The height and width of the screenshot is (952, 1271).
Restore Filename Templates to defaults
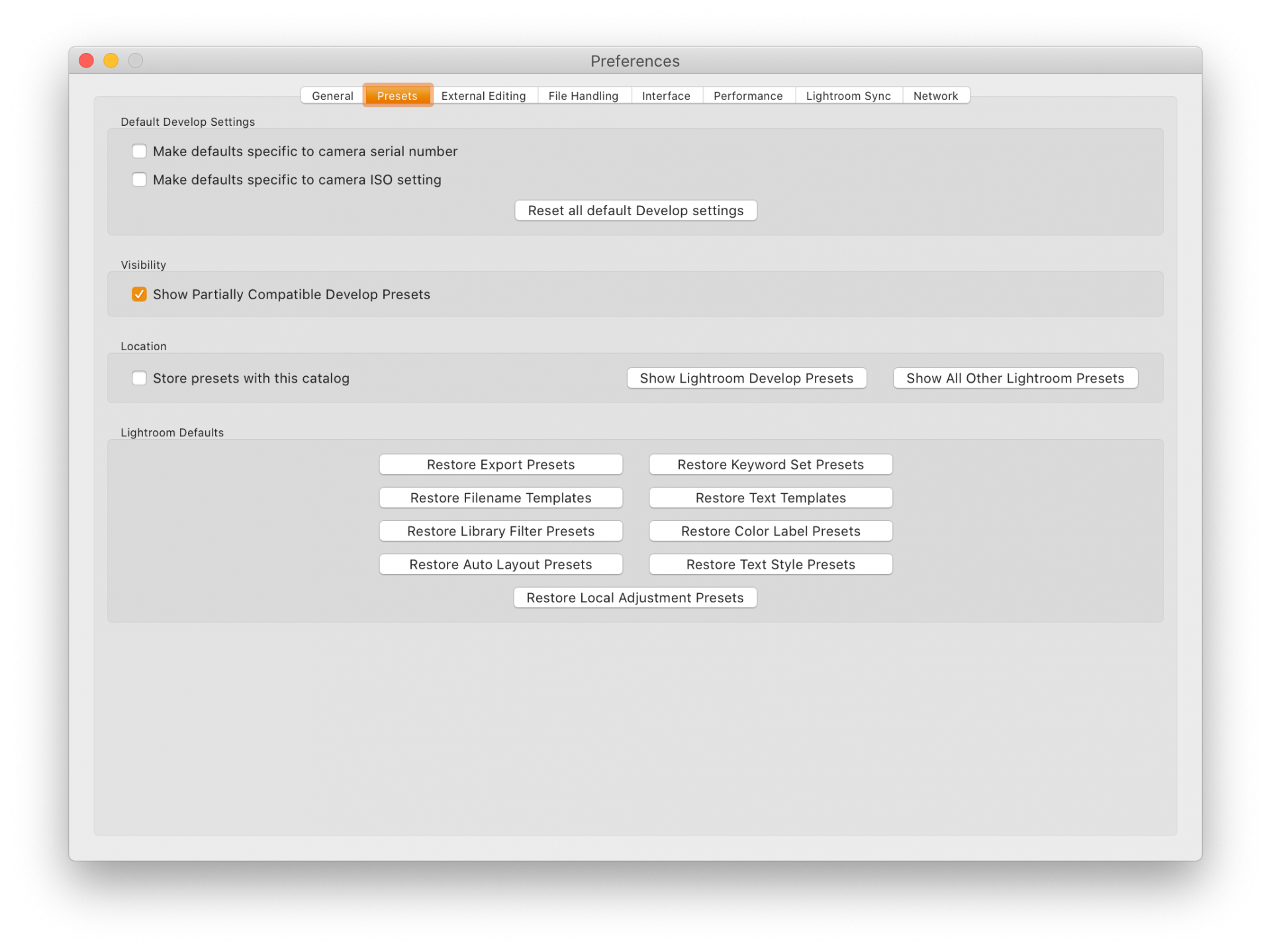pyautogui.click(x=500, y=498)
